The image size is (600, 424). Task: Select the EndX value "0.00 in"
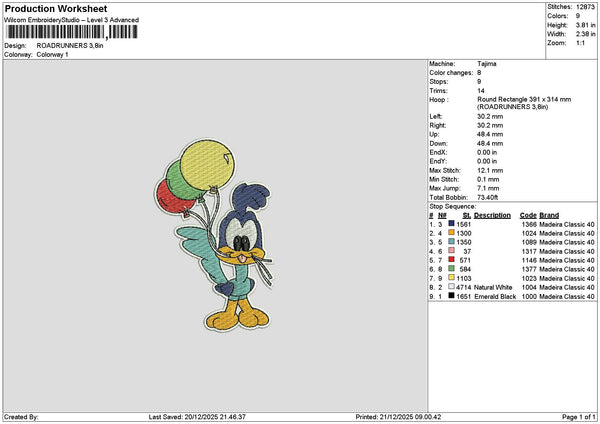coord(487,152)
